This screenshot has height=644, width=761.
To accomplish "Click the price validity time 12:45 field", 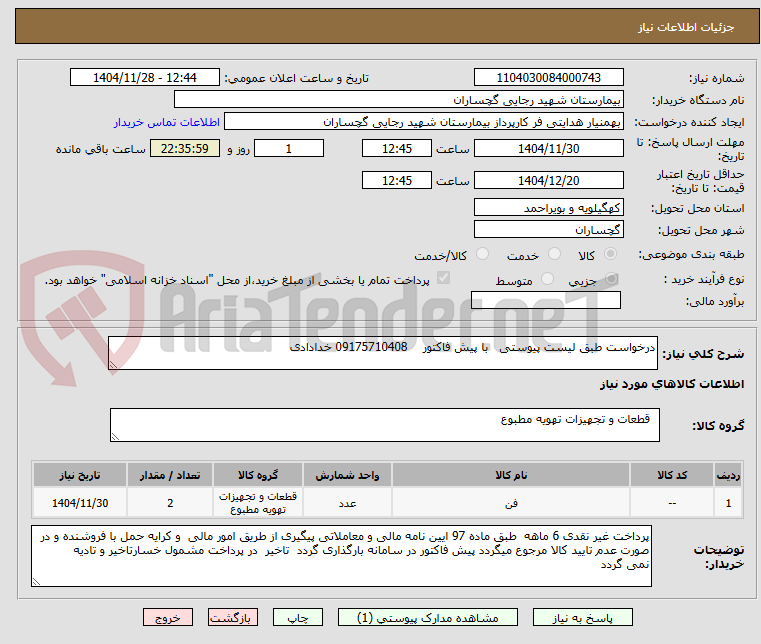I will tap(397, 181).
